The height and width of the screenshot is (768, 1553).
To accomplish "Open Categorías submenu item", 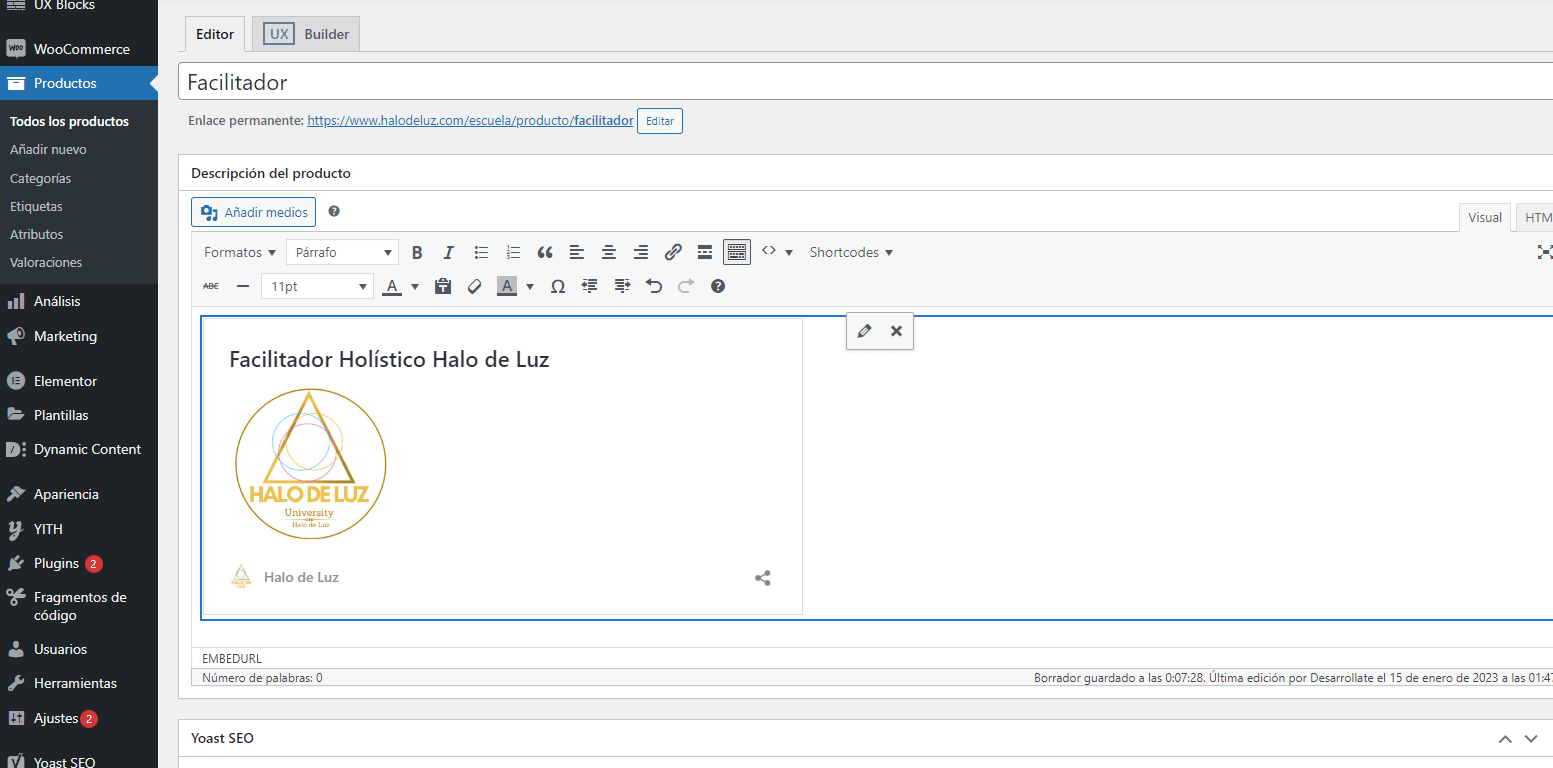I will click(x=40, y=178).
